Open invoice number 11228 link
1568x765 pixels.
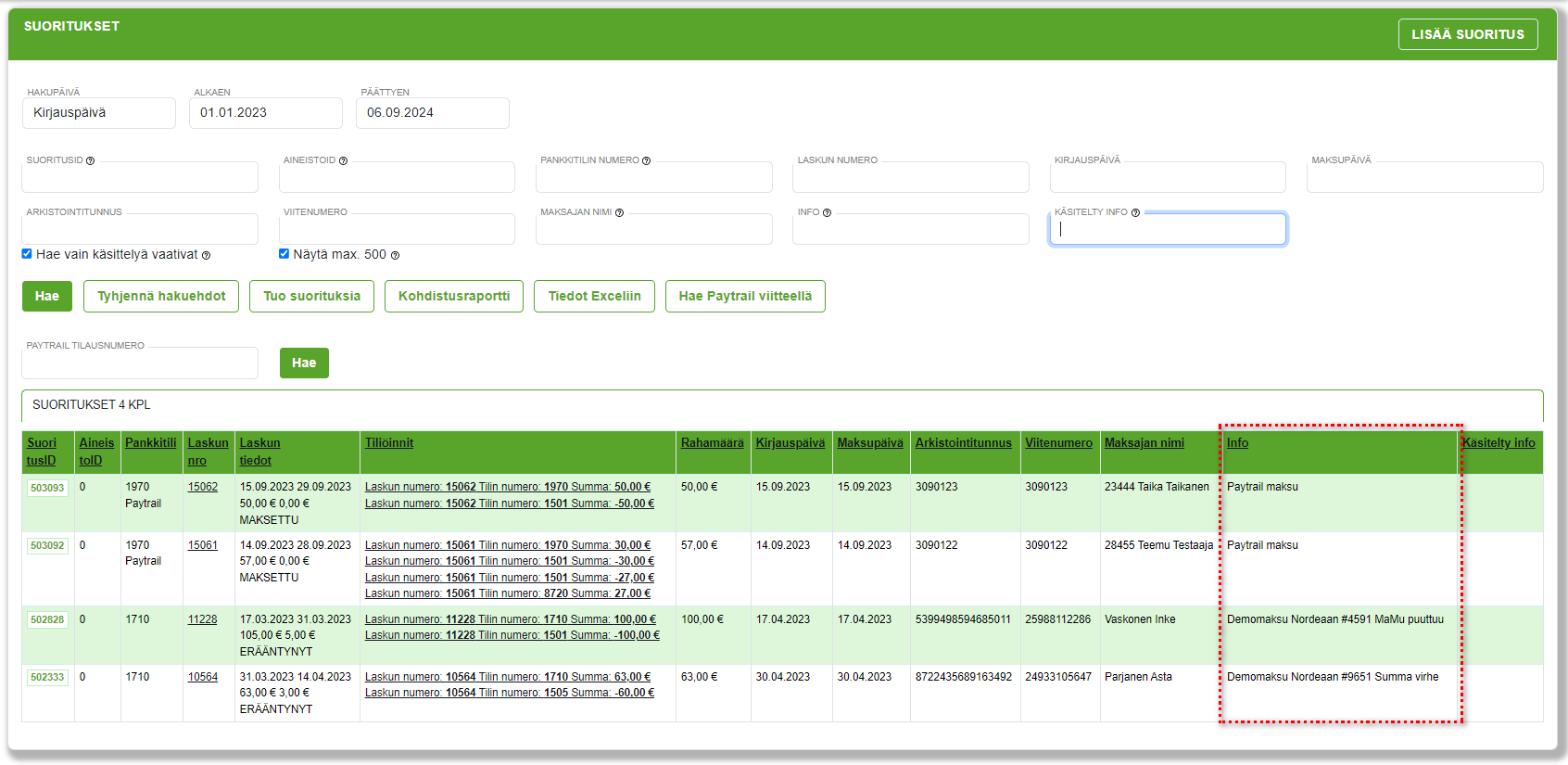click(203, 619)
